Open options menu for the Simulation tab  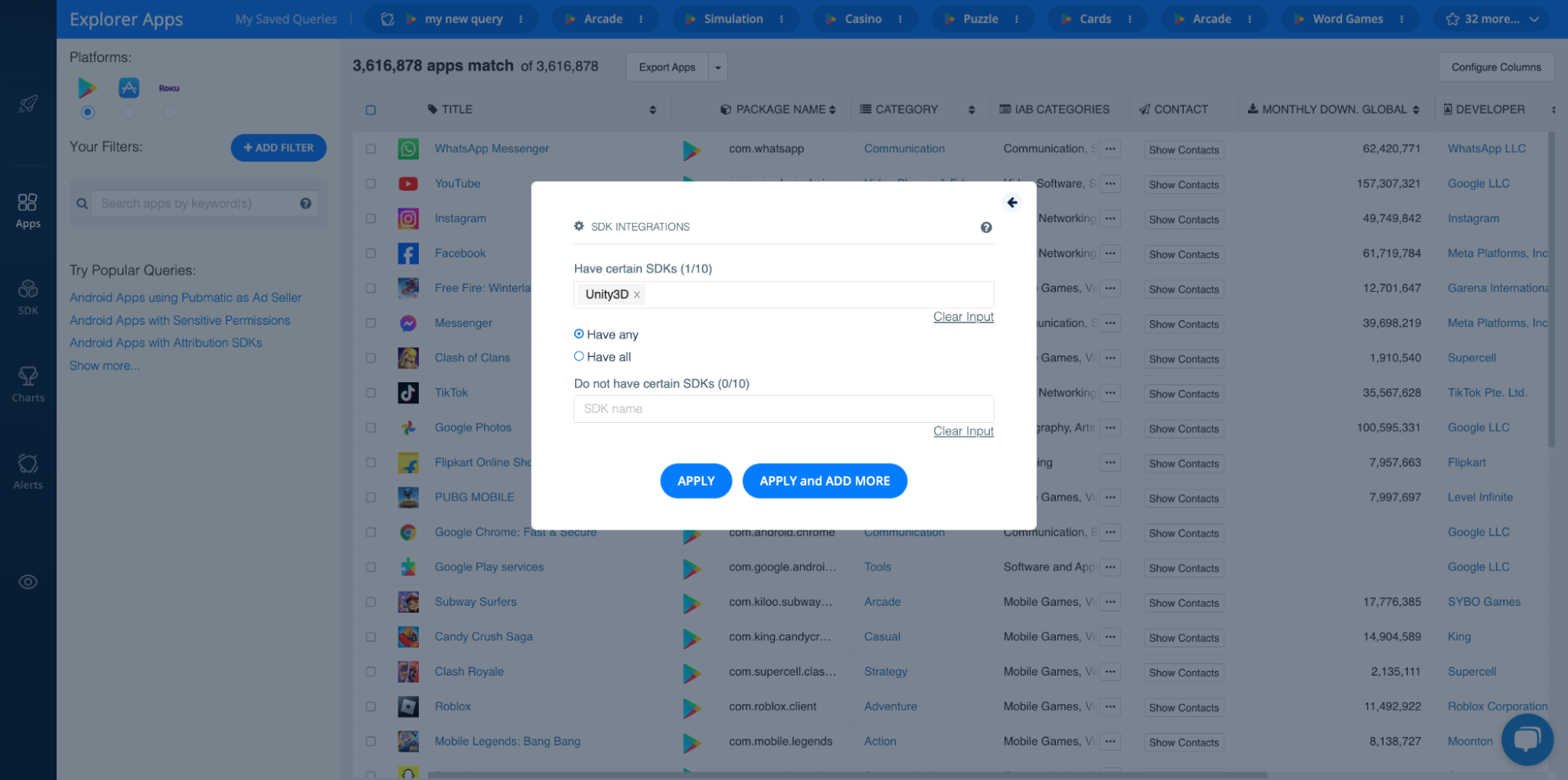click(781, 20)
